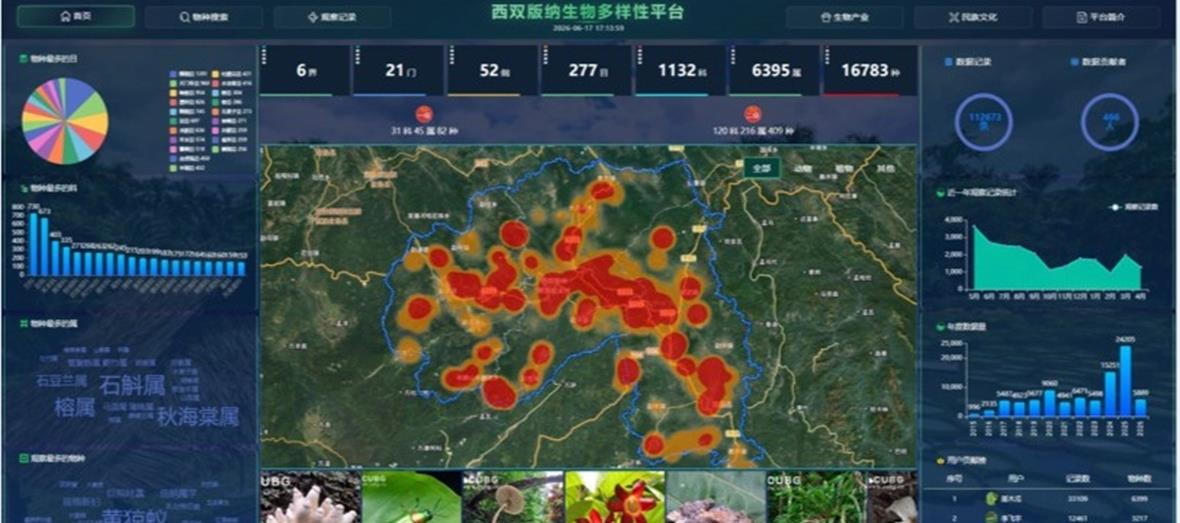Click the icon beside 物种最多的属 title
1180x523 pixels.
24,323
